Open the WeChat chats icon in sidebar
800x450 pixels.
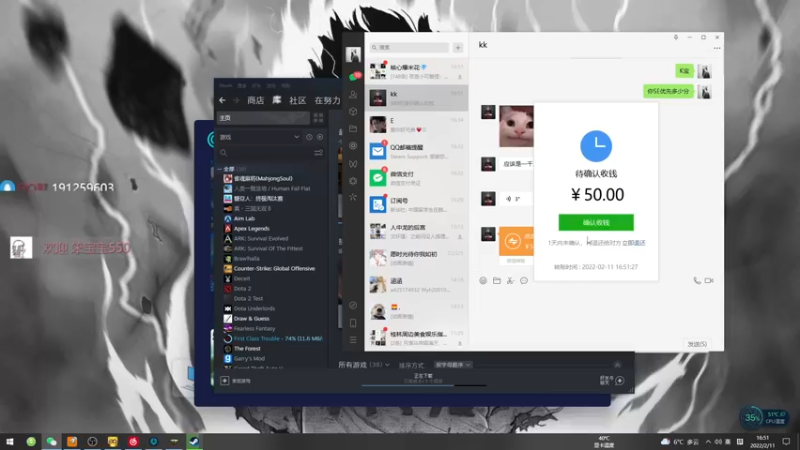point(353,77)
